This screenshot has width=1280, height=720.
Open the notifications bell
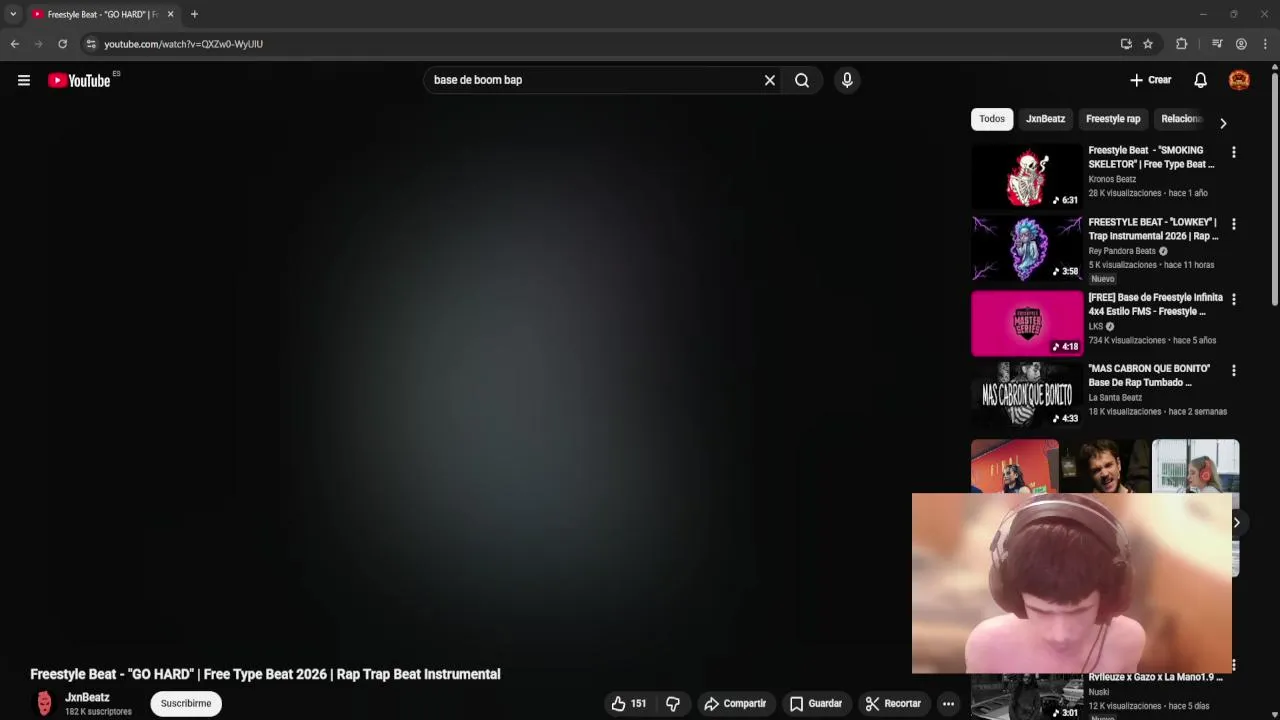point(1200,80)
